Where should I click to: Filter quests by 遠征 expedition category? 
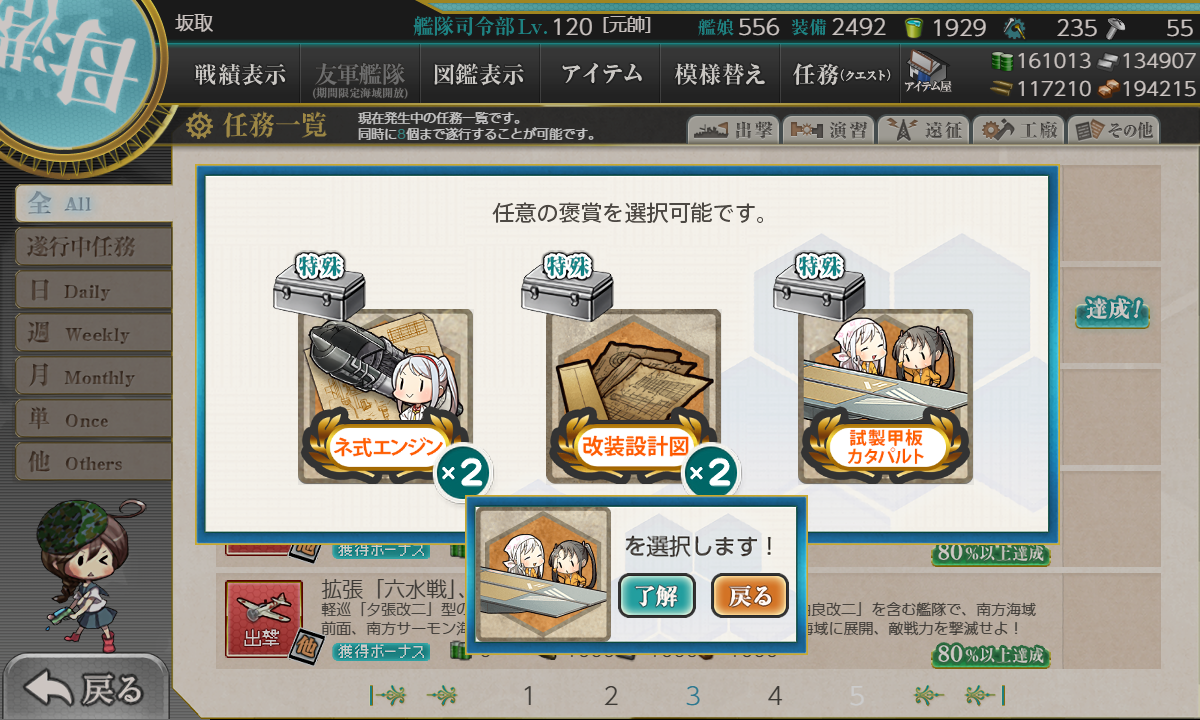click(x=923, y=130)
